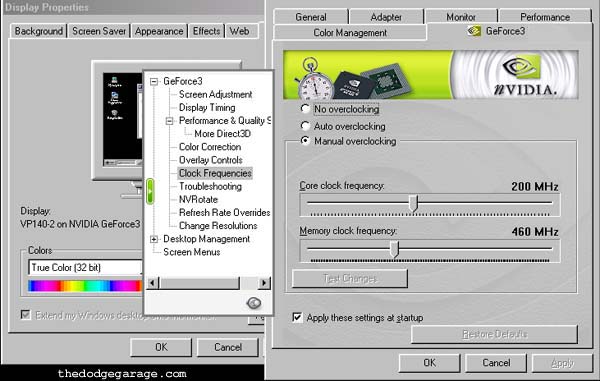This screenshot has width=600, height=381.
Task: Click the scrollbar left arrow in tree panel
Action: point(153,283)
